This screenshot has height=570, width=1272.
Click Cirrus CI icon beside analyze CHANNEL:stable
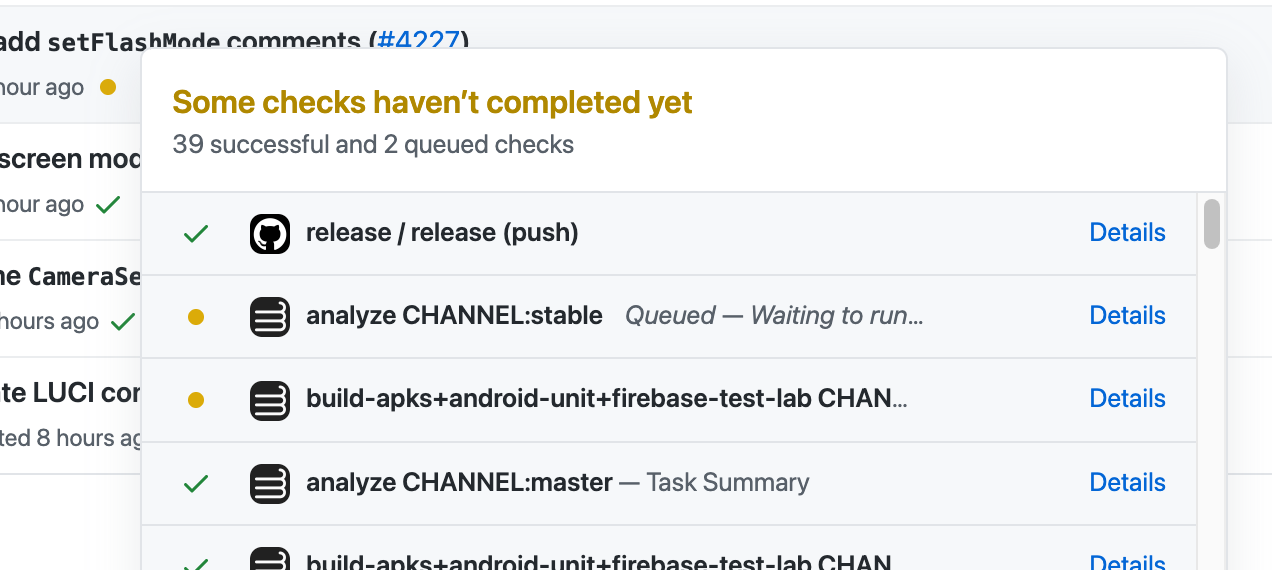[269, 316]
